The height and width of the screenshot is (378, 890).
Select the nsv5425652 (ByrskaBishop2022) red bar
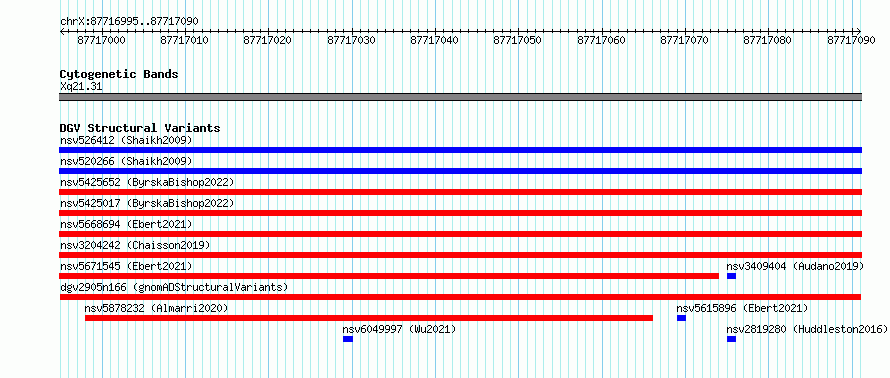tap(460, 192)
